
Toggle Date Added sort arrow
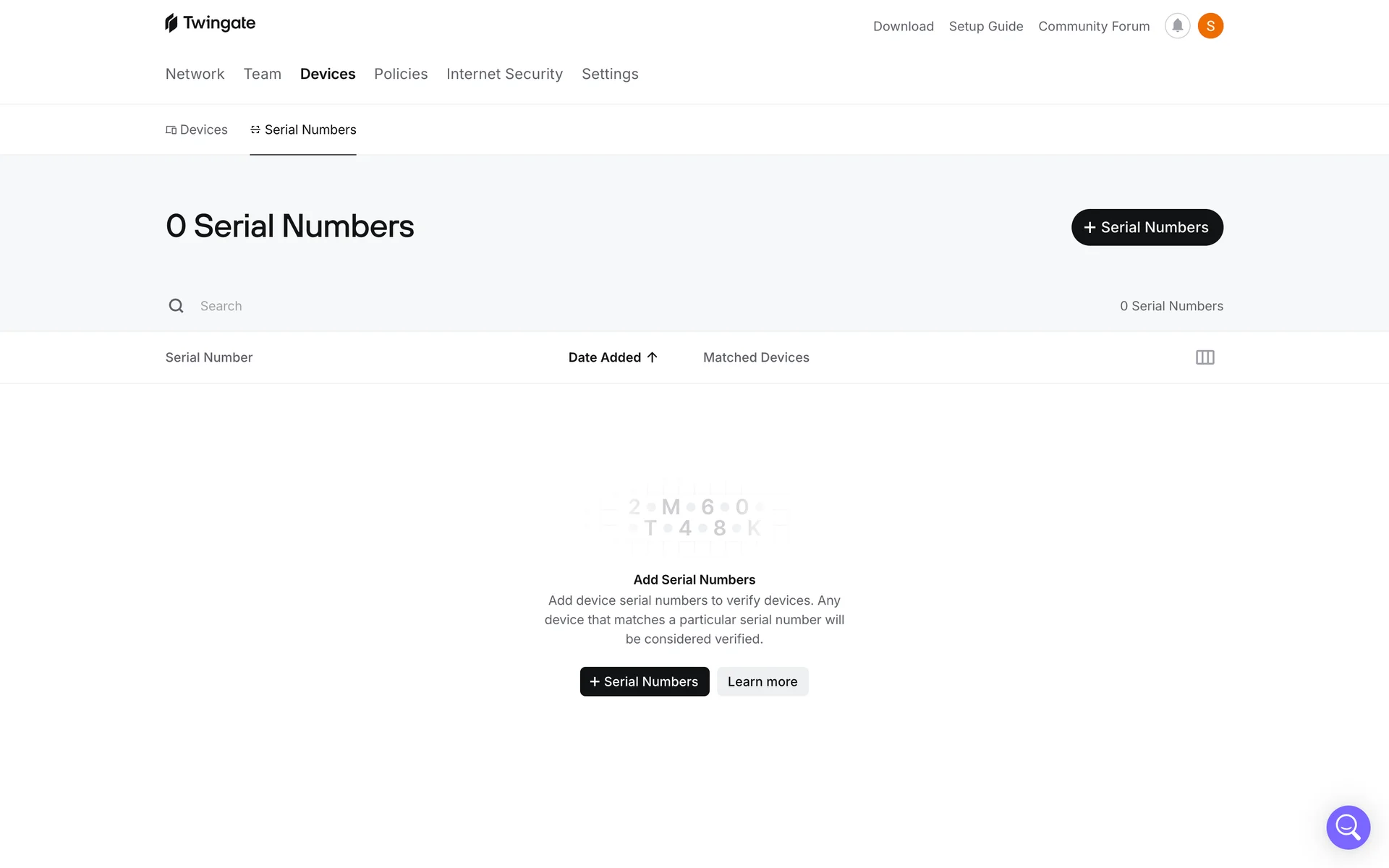tap(653, 357)
